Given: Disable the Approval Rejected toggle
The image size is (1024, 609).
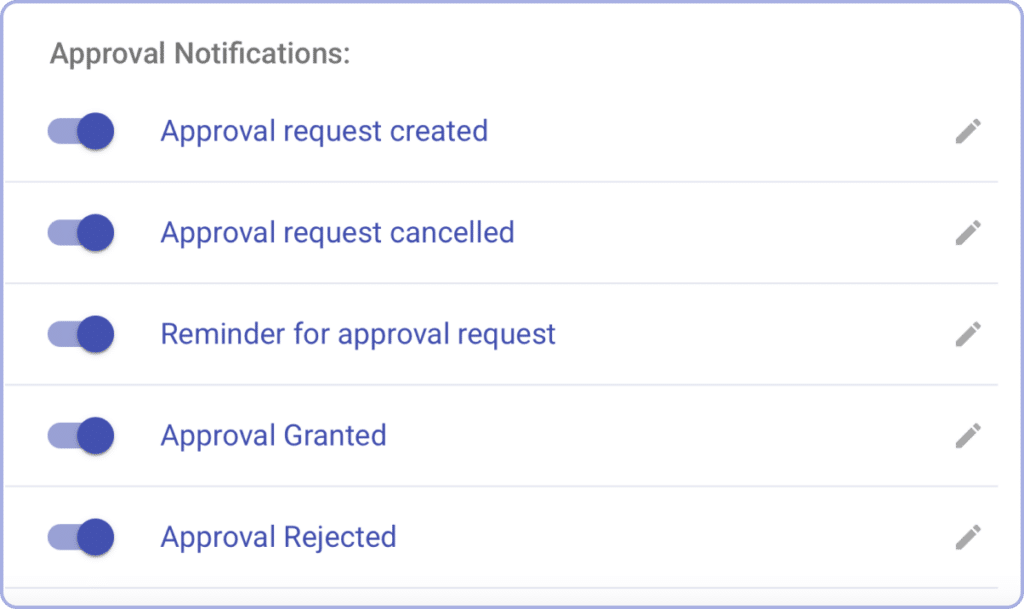Looking at the screenshot, I should [x=80, y=536].
